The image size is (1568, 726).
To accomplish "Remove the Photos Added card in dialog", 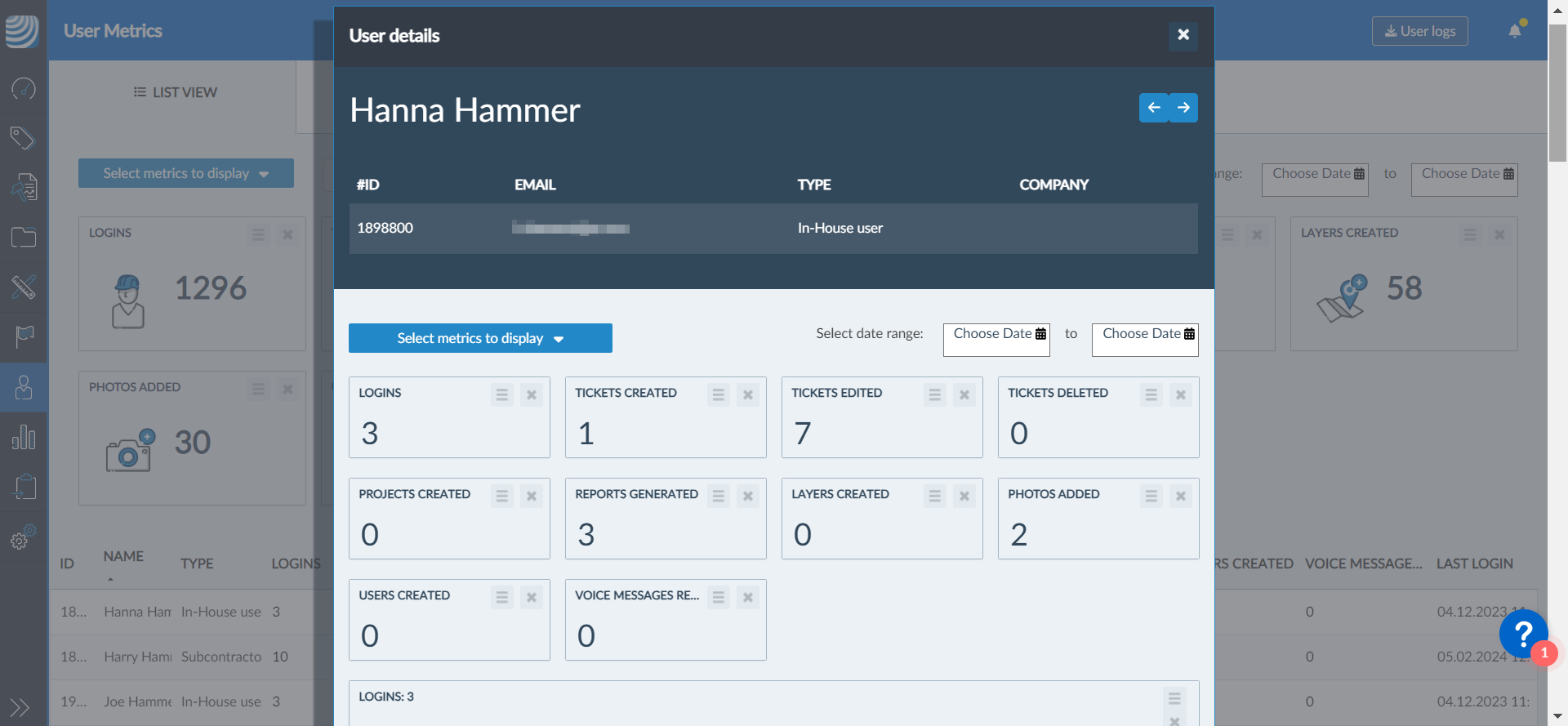I will click(1180, 497).
